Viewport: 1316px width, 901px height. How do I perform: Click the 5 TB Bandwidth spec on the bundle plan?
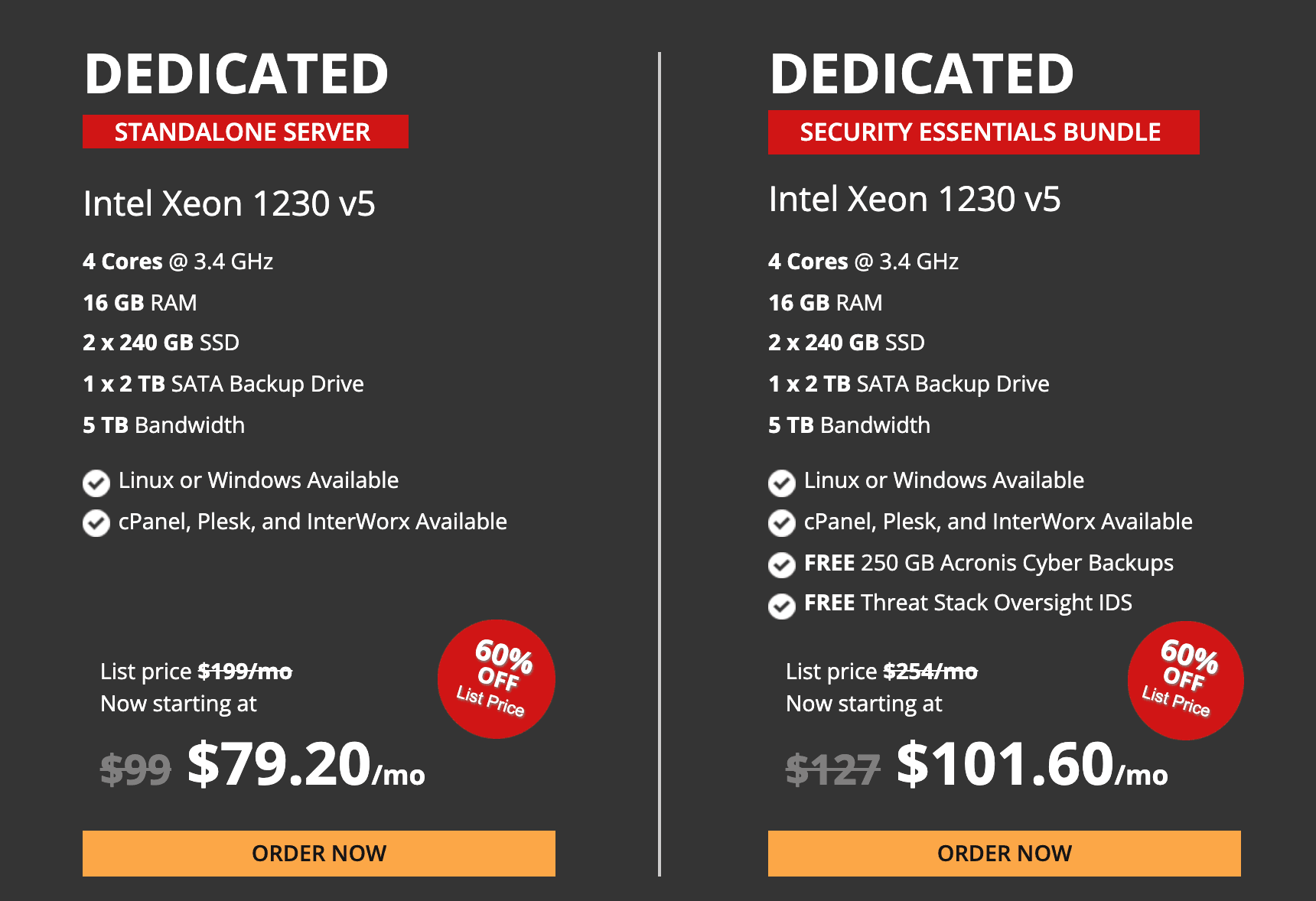(x=849, y=425)
